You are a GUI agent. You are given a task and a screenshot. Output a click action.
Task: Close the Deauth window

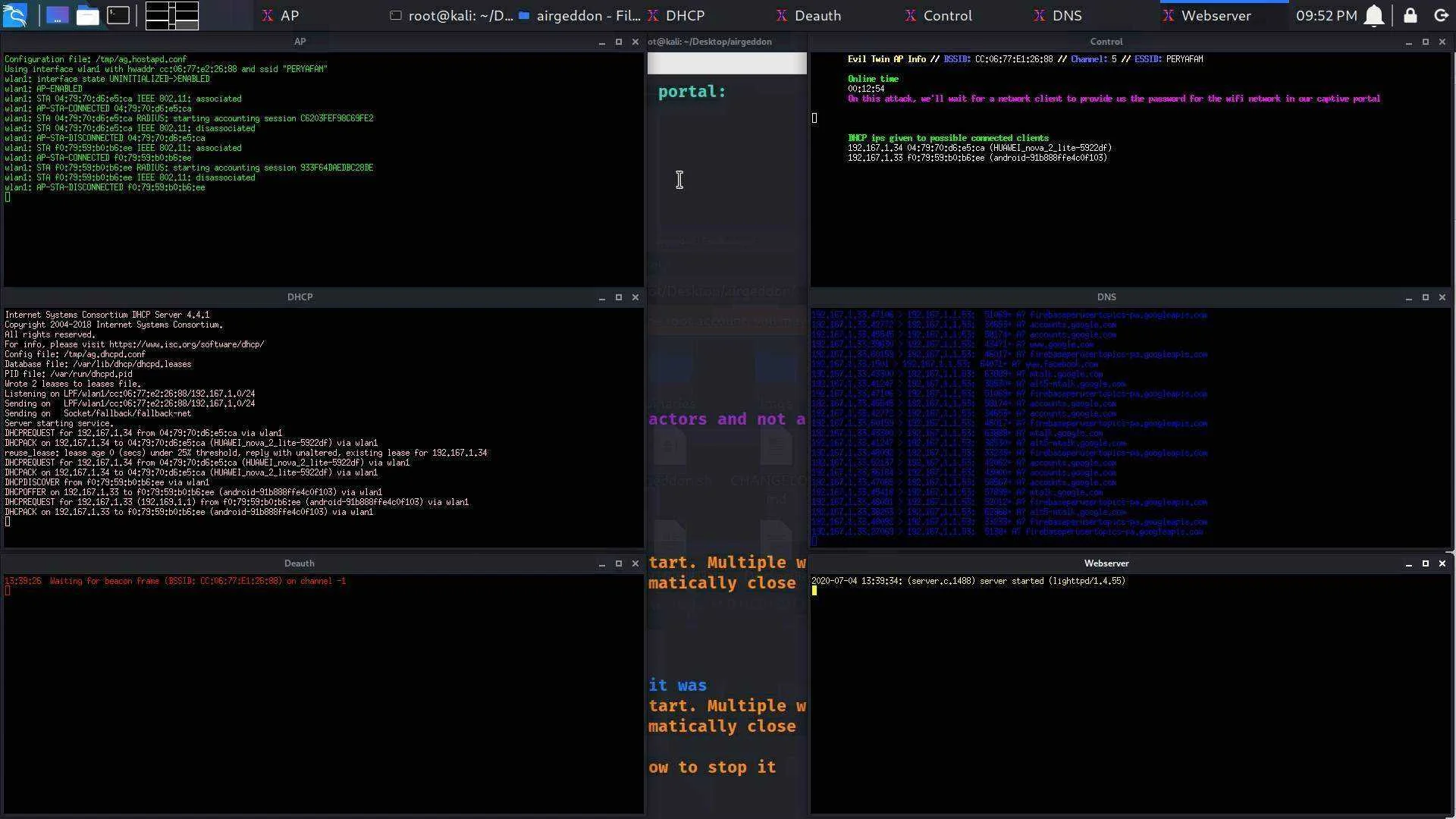635,563
